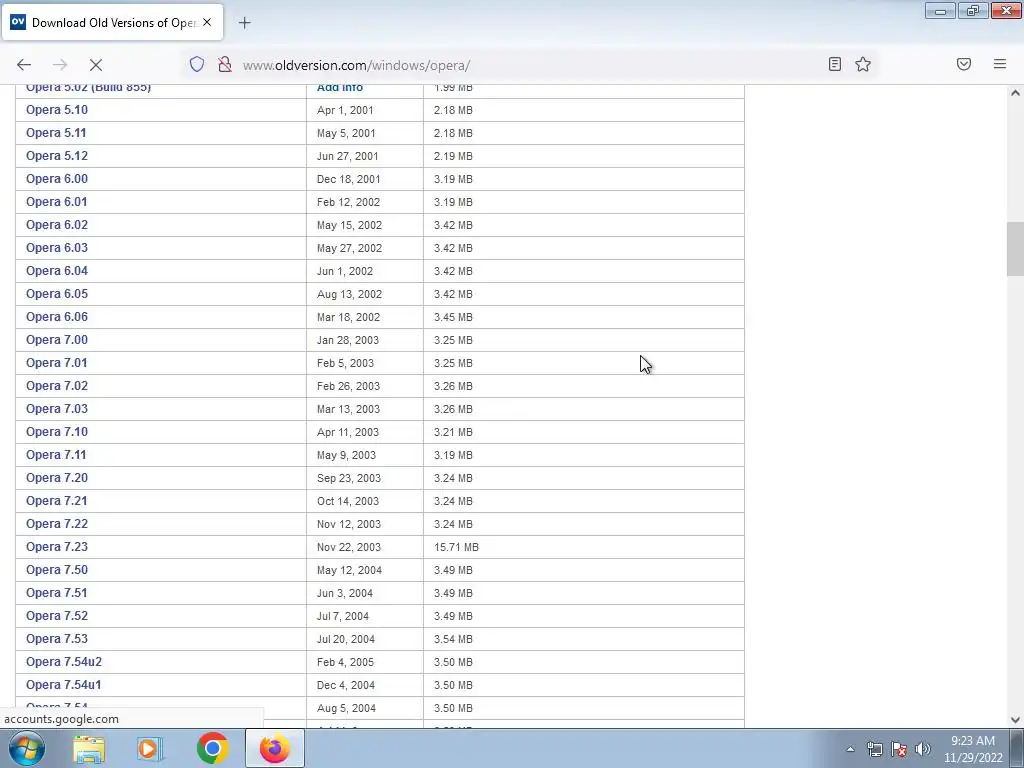This screenshot has width=1024, height=768.
Task: Open the Opera 6.05 link
Action: pyautogui.click(x=57, y=293)
